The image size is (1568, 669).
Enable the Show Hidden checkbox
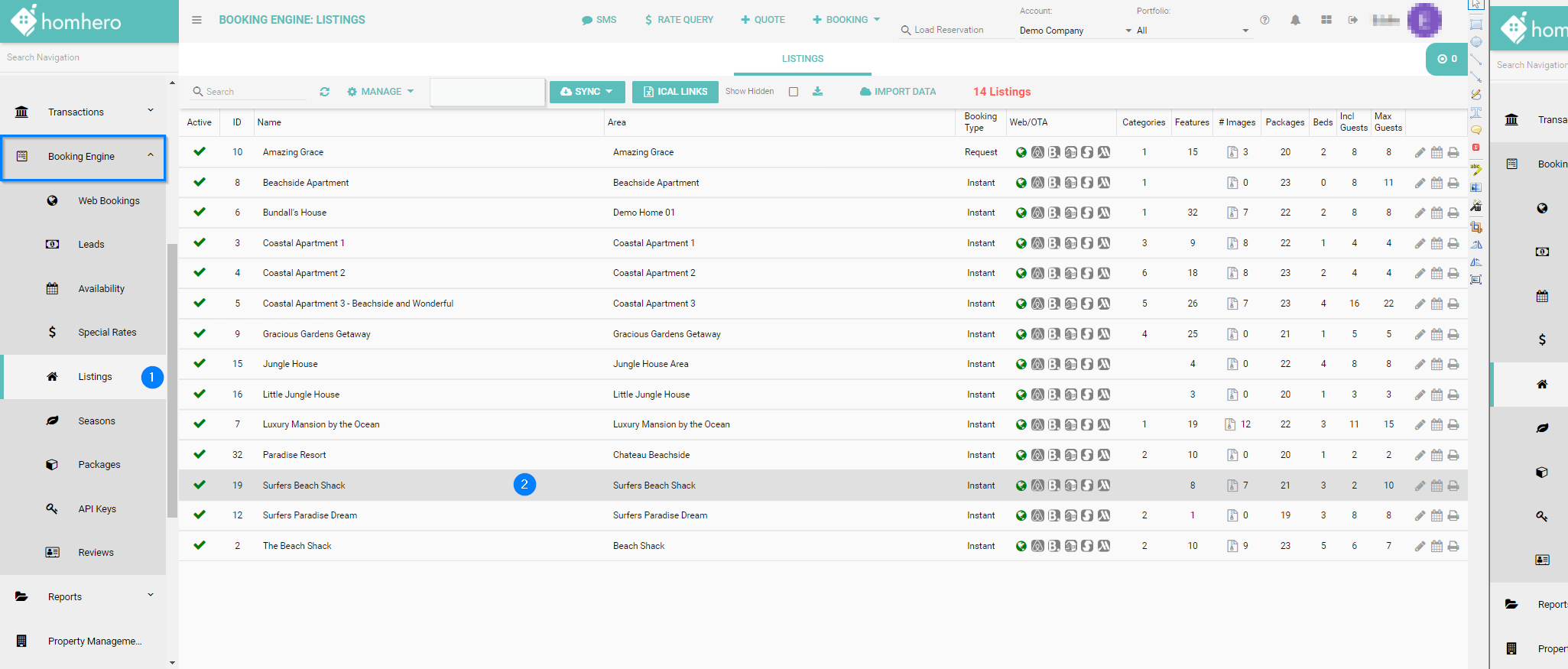[x=794, y=92]
